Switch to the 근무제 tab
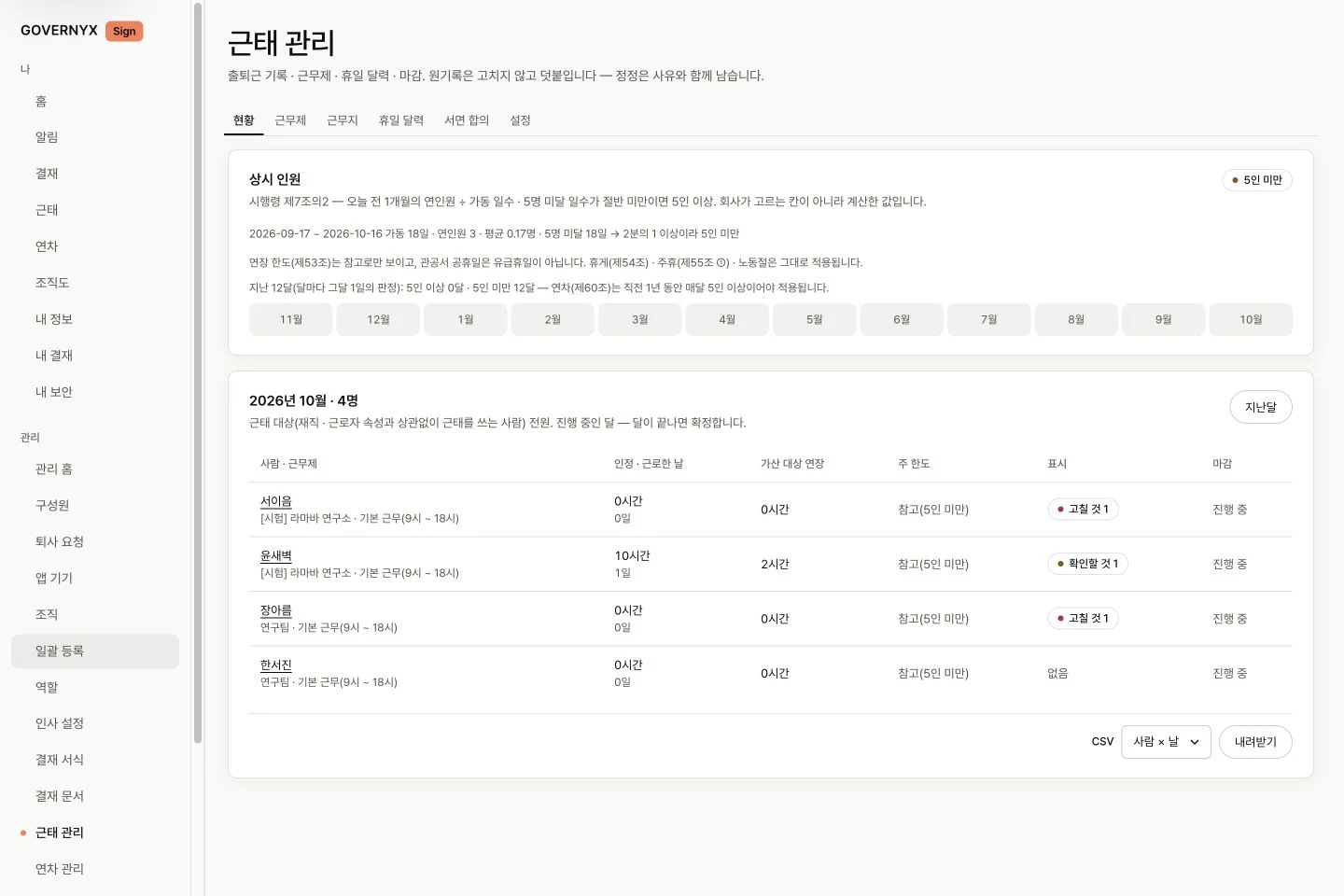The image size is (1344, 896). (290, 120)
